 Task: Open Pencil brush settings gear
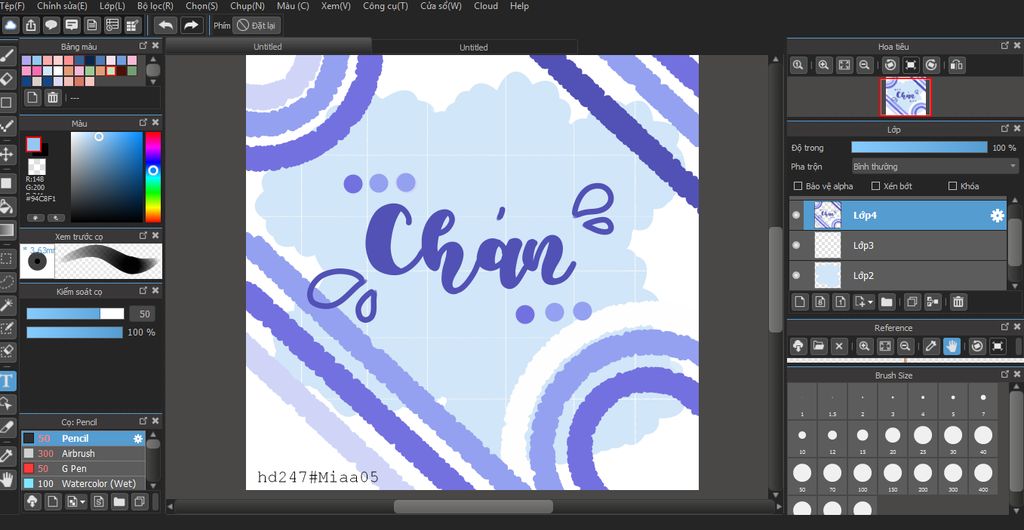138,439
